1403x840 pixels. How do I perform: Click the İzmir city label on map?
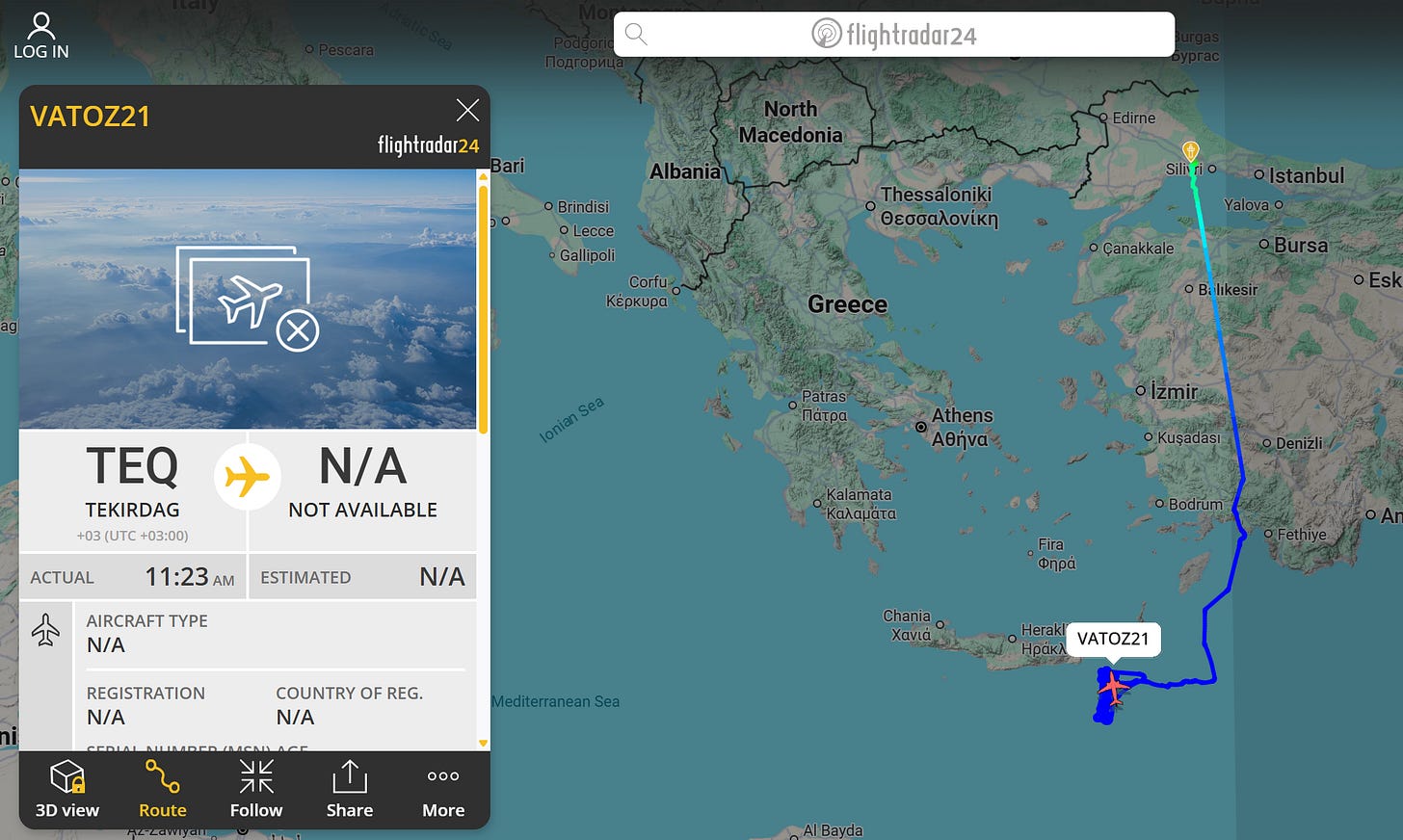[x=1174, y=392]
